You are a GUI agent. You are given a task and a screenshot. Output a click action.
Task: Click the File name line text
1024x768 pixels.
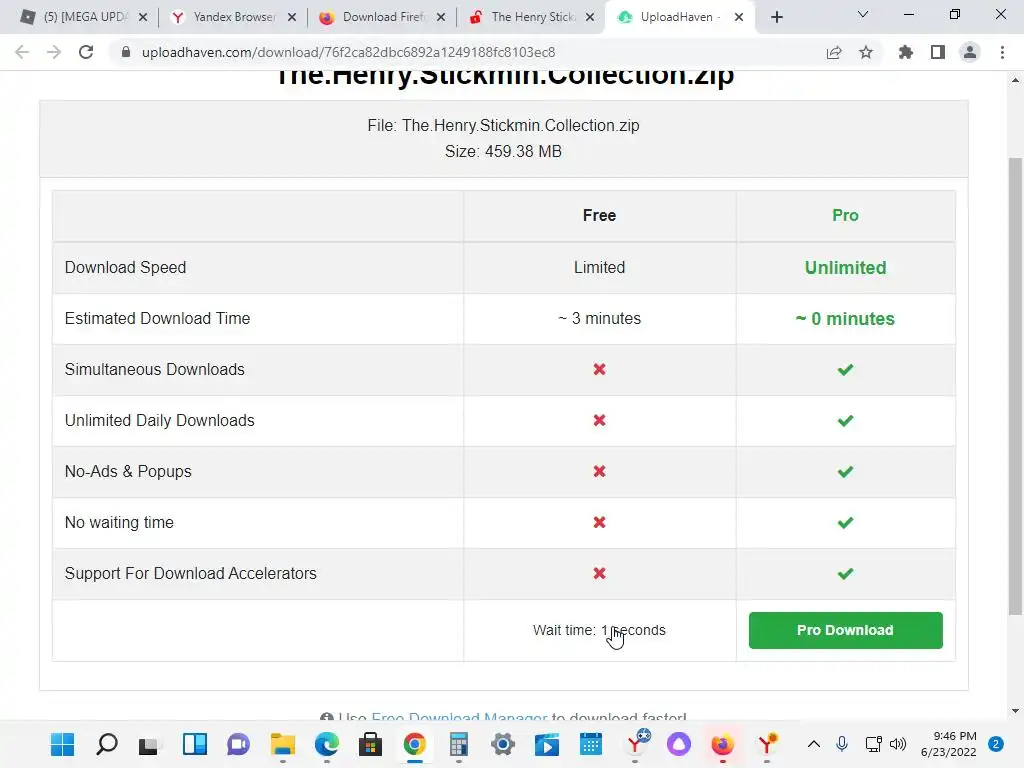coord(503,125)
